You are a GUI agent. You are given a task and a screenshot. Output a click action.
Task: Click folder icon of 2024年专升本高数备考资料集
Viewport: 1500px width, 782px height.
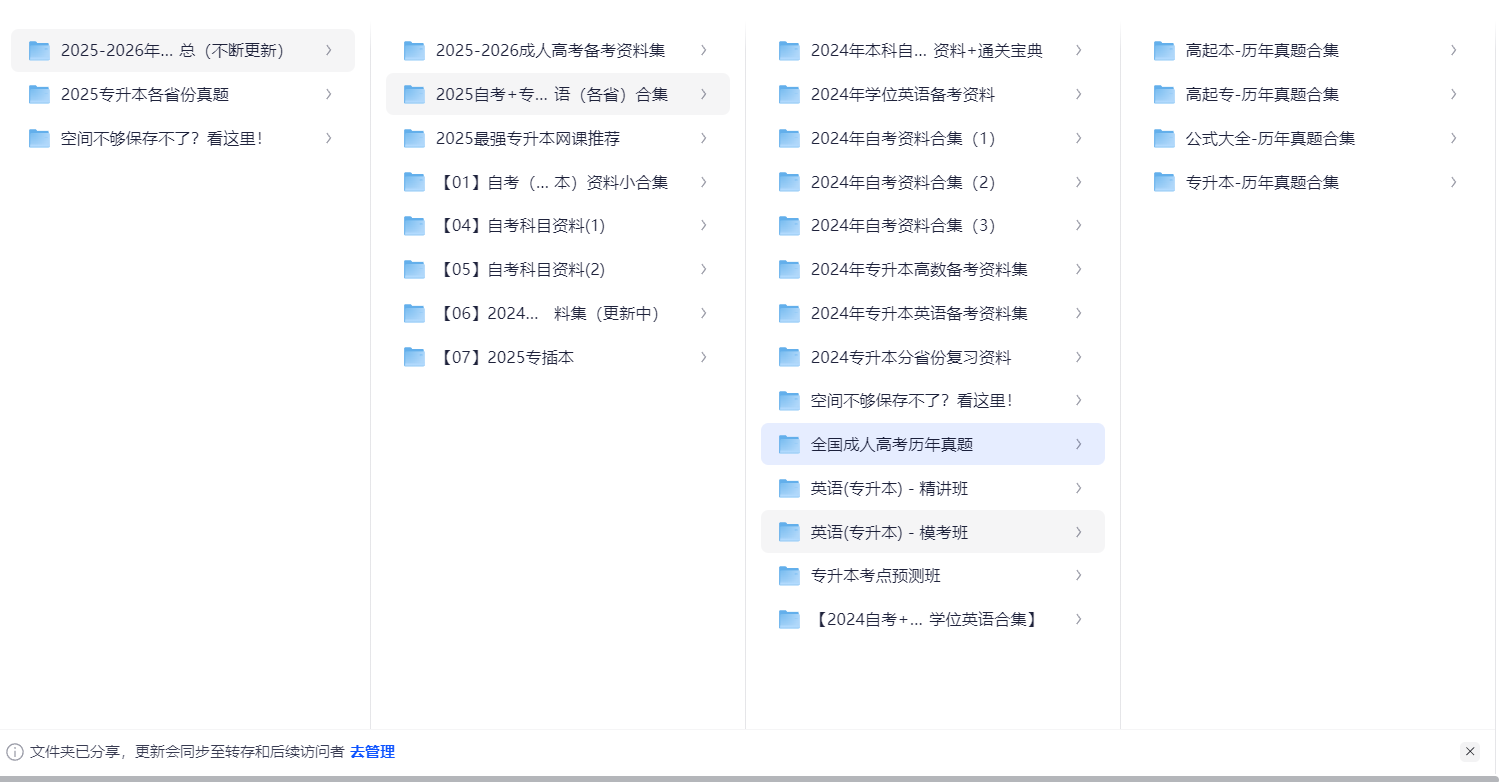click(789, 270)
